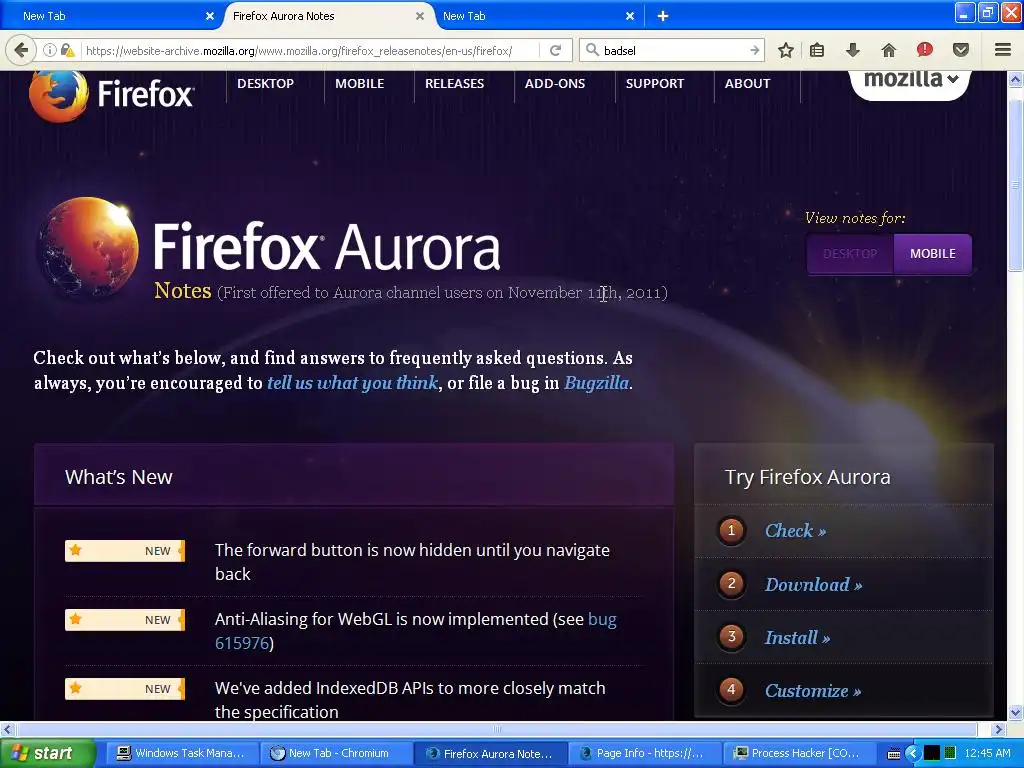Image resolution: width=1024 pixels, height=768 pixels.
Task: Click step 2 circle next to Download
Action: [x=731, y=584]
